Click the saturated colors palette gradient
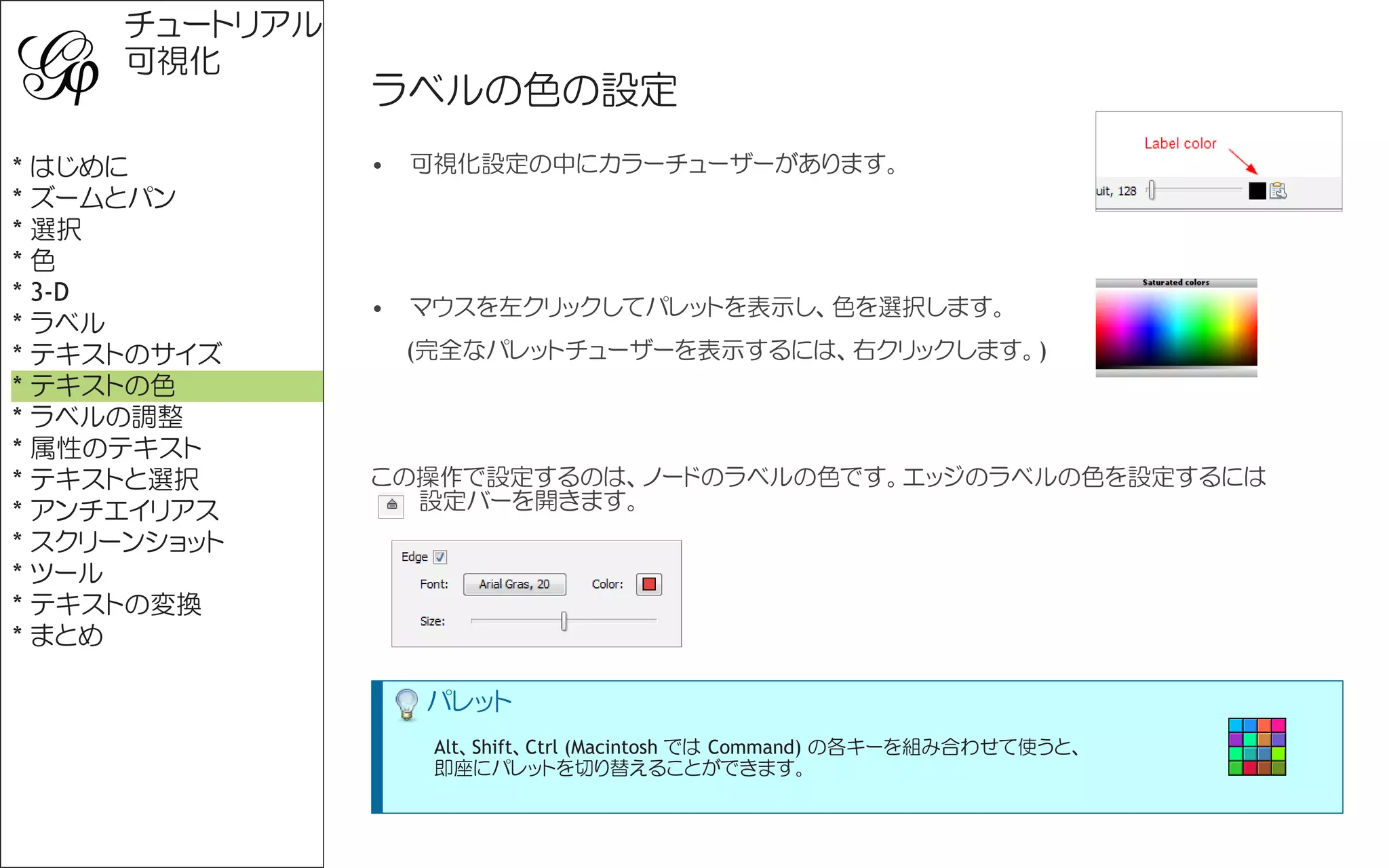Screen dimensions: 1389x868 point(1176,328)
